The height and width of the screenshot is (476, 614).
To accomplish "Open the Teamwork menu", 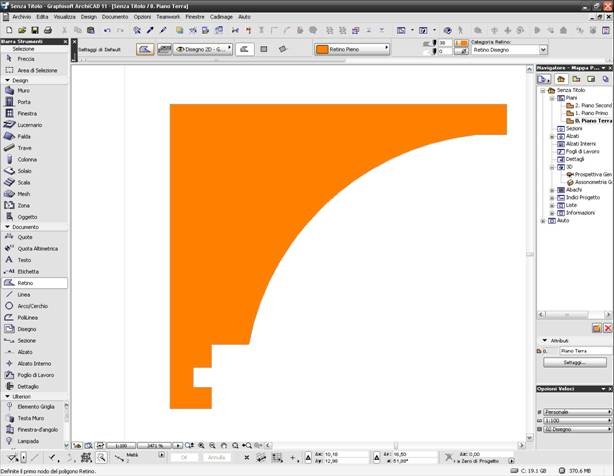I will click(x=169, y=17).
